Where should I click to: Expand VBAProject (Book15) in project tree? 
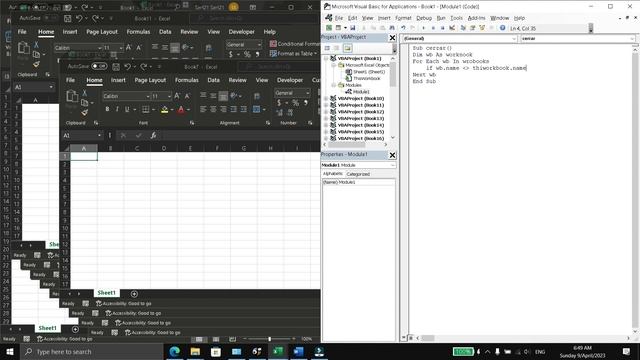click(326, 132)
